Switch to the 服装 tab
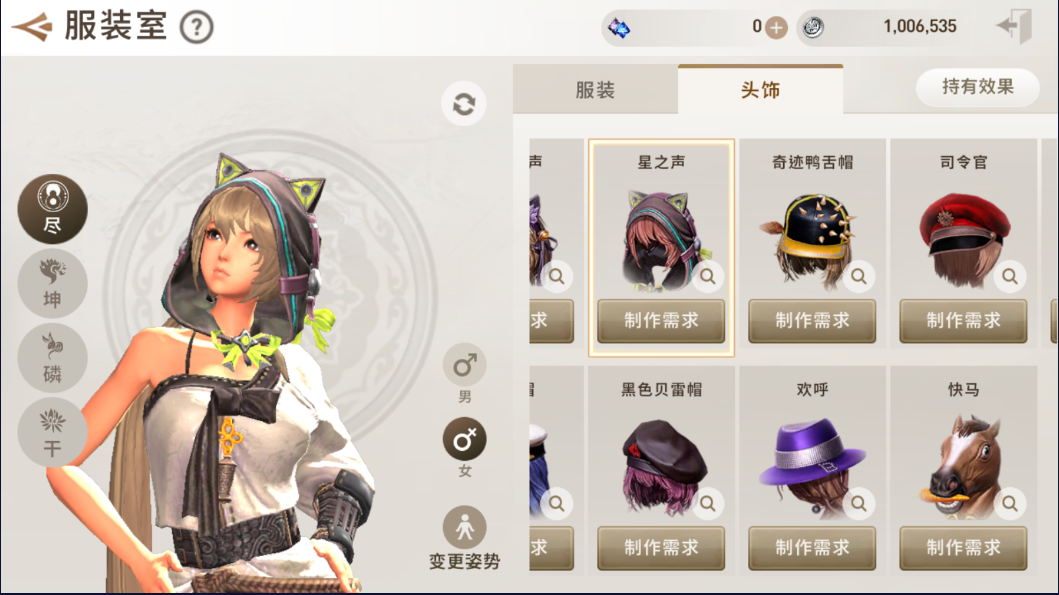The height and width of the screenshot is (595, 1059). pyautogui.click(x=595, y=90)
